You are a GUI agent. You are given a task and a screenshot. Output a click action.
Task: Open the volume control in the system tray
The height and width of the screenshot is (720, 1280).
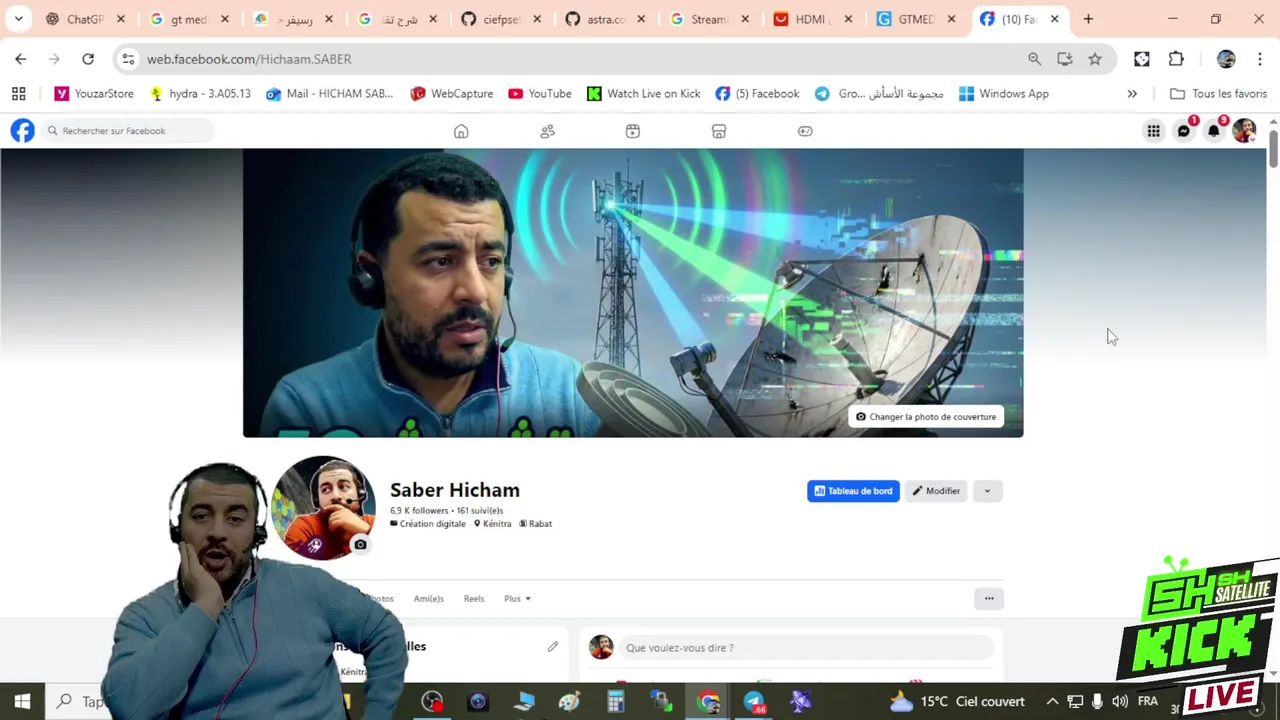pos(1119,702)
